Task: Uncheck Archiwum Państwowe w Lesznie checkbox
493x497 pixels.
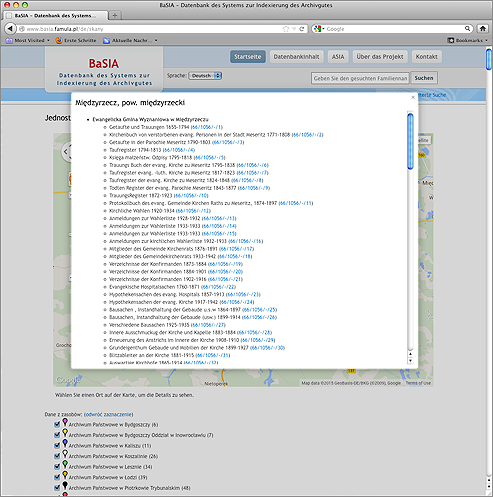Action: click(57, 467)
